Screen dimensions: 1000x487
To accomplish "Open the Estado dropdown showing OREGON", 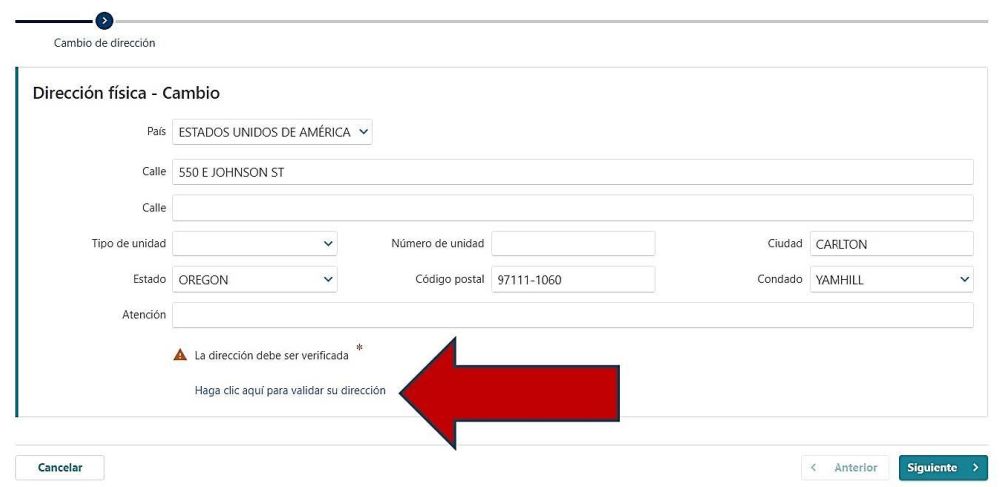I will (x=255, y=280).
